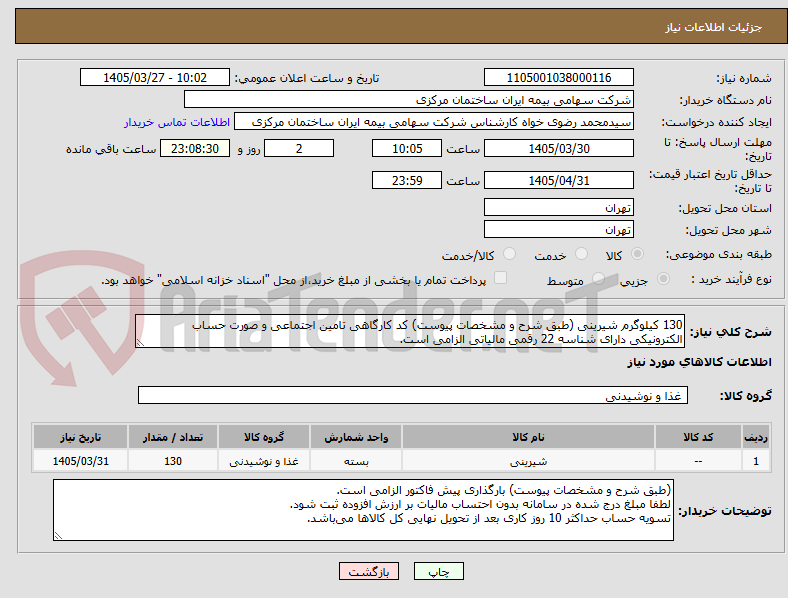The width and height of the screenshot is (788, 598).
Task: Click the ساعت باقی مانده label
Action: coord(111,149)
